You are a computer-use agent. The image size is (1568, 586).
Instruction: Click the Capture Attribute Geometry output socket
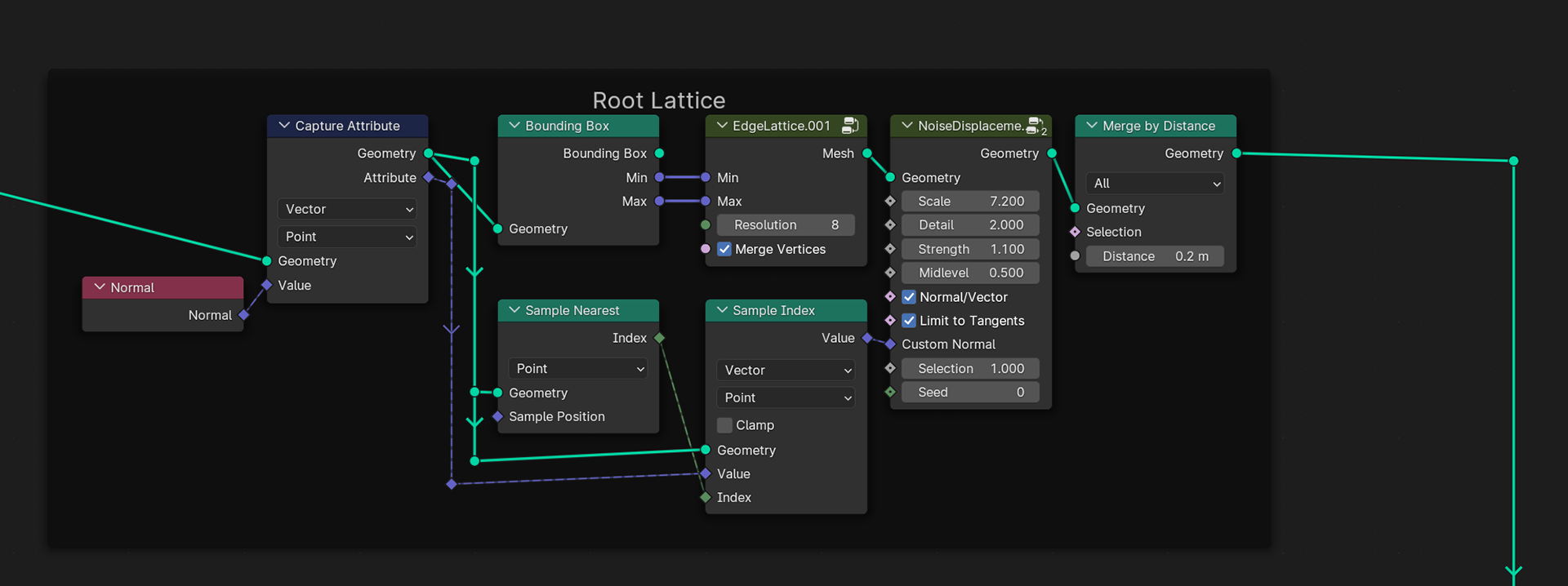[x=429, y=153]
